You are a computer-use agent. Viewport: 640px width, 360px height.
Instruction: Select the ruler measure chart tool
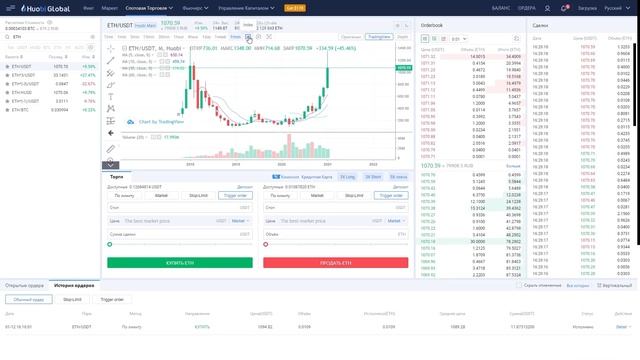[x=111, y=149]
